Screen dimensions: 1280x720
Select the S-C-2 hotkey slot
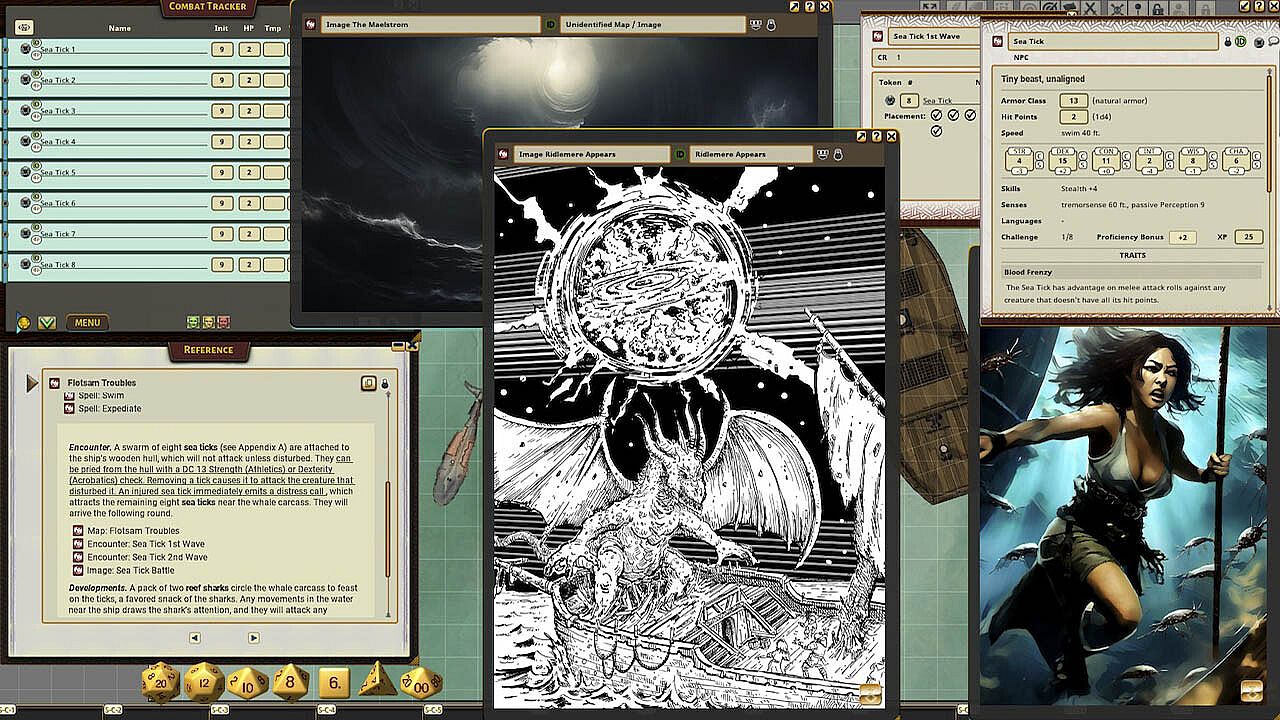pyautogui.click(x=112, y=711)
